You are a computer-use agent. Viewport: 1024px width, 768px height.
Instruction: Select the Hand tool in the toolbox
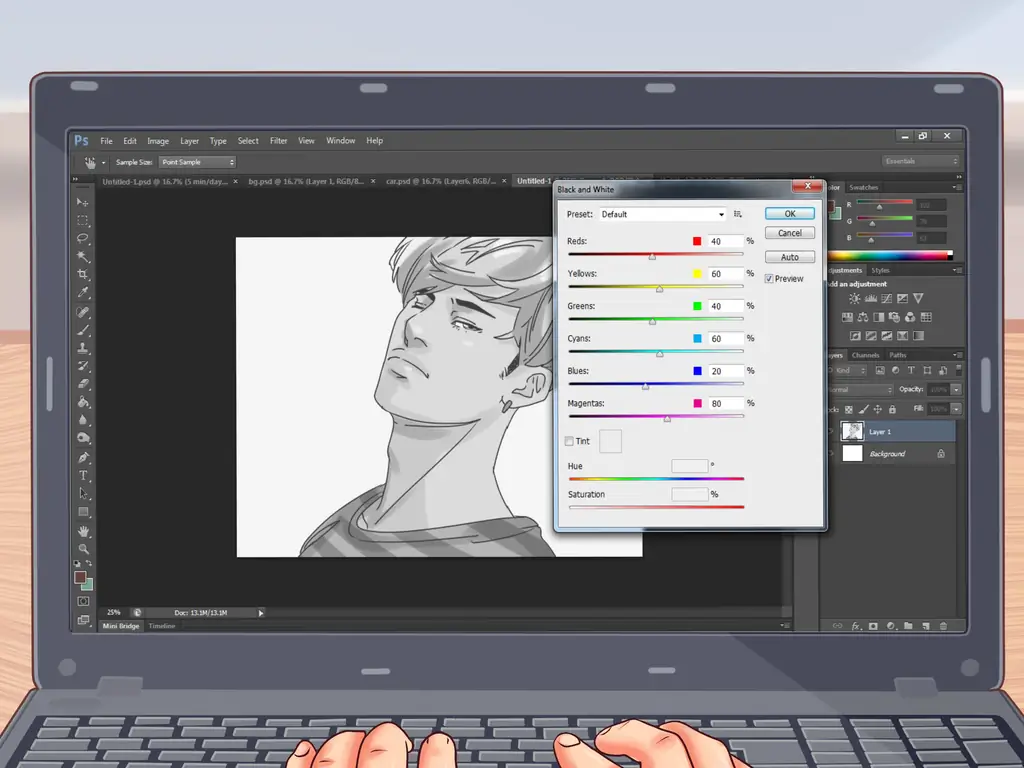click(x=83, y=531)
